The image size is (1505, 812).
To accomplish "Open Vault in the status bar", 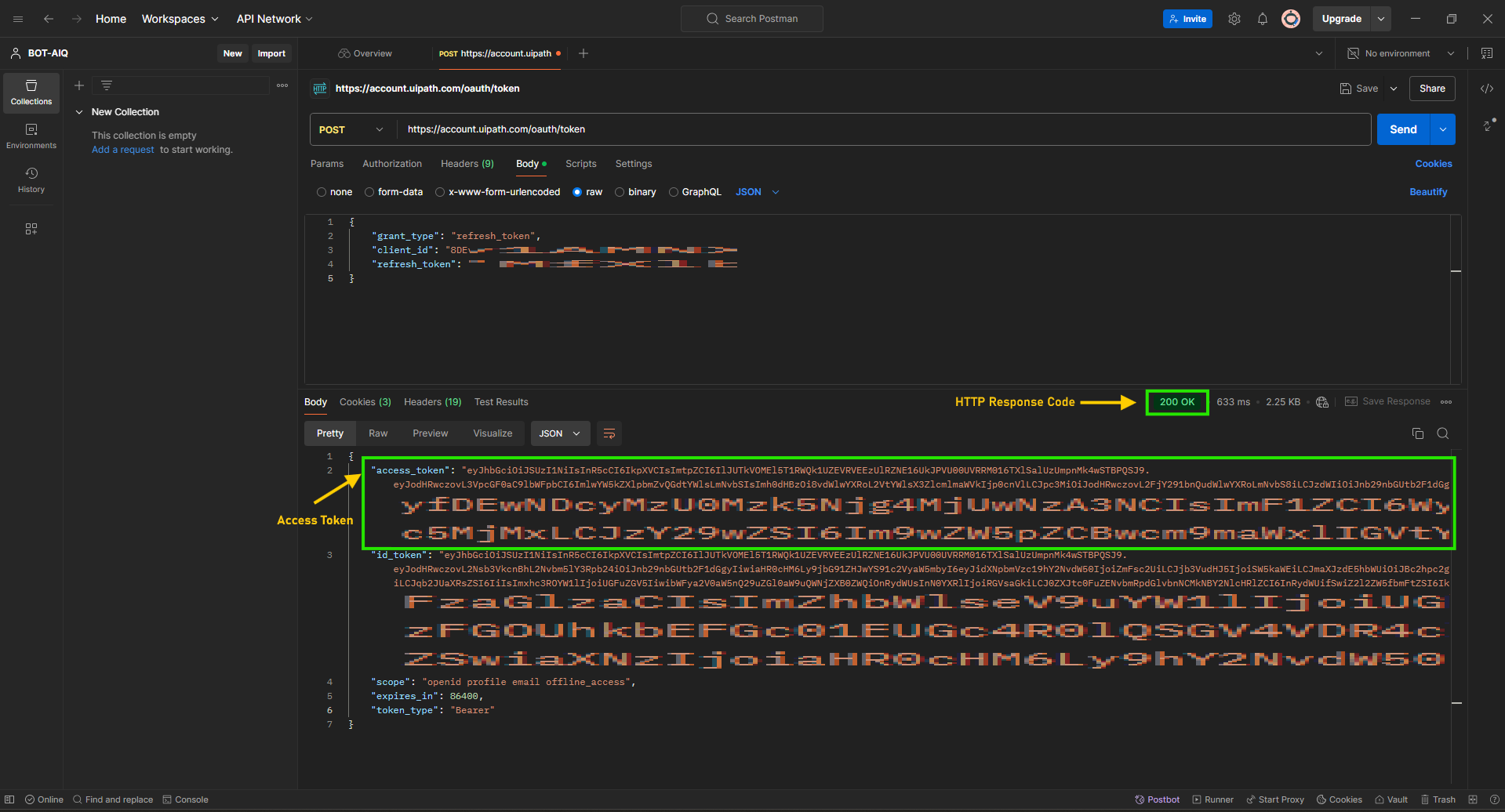I will click(1391, 799).
